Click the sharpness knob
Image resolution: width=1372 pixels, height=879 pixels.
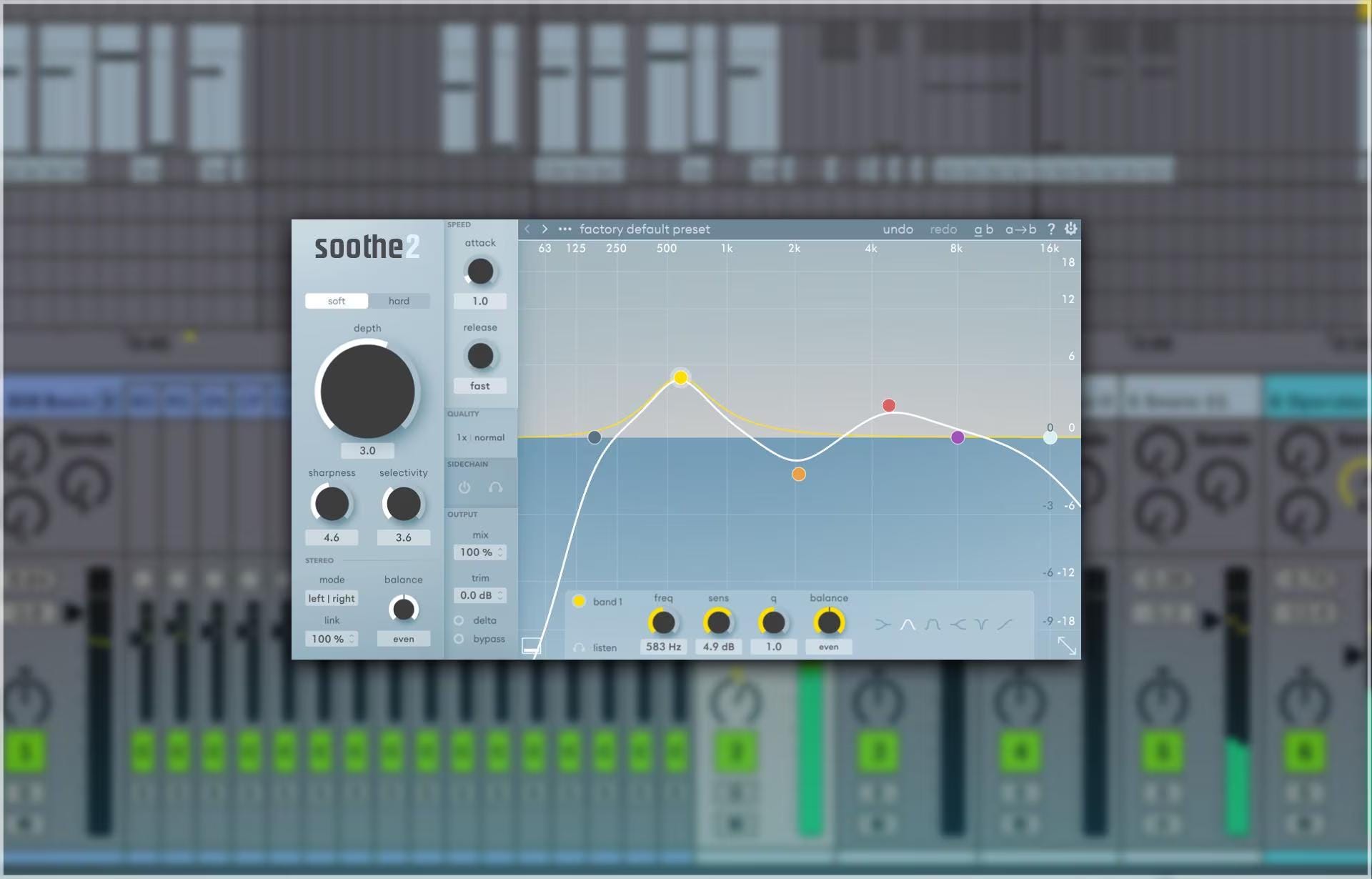(332, 504)
